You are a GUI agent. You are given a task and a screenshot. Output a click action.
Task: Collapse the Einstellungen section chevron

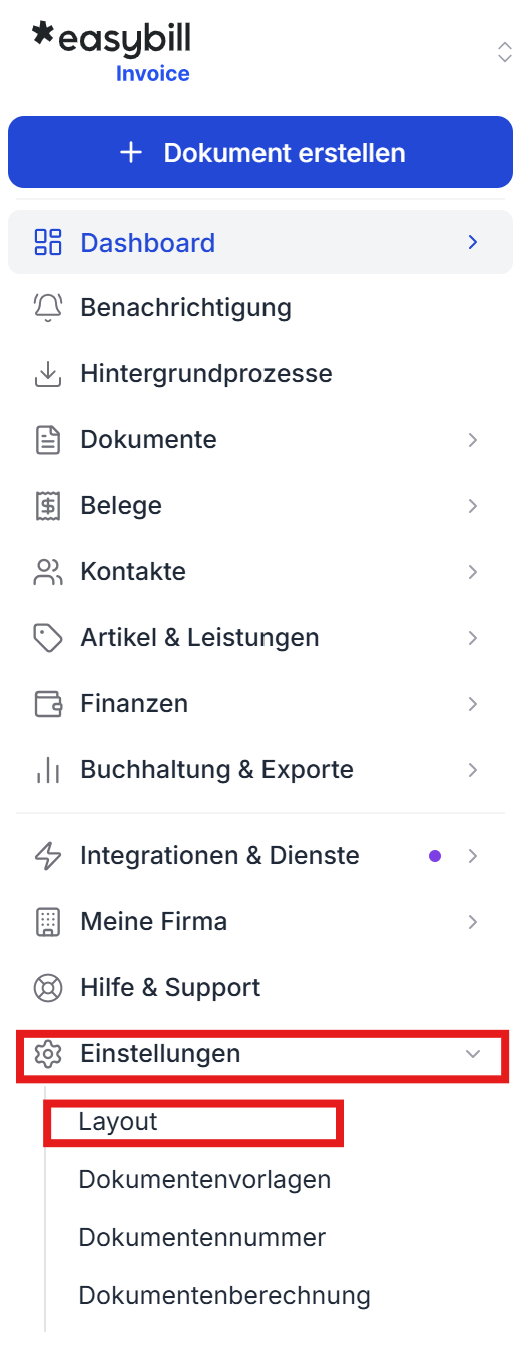(x=473, y=1054)
